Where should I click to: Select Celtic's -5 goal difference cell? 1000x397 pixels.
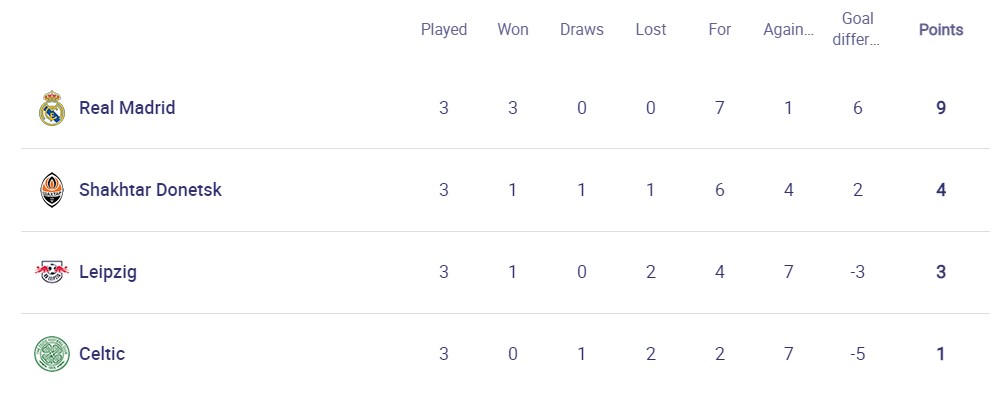pos(857,354)
